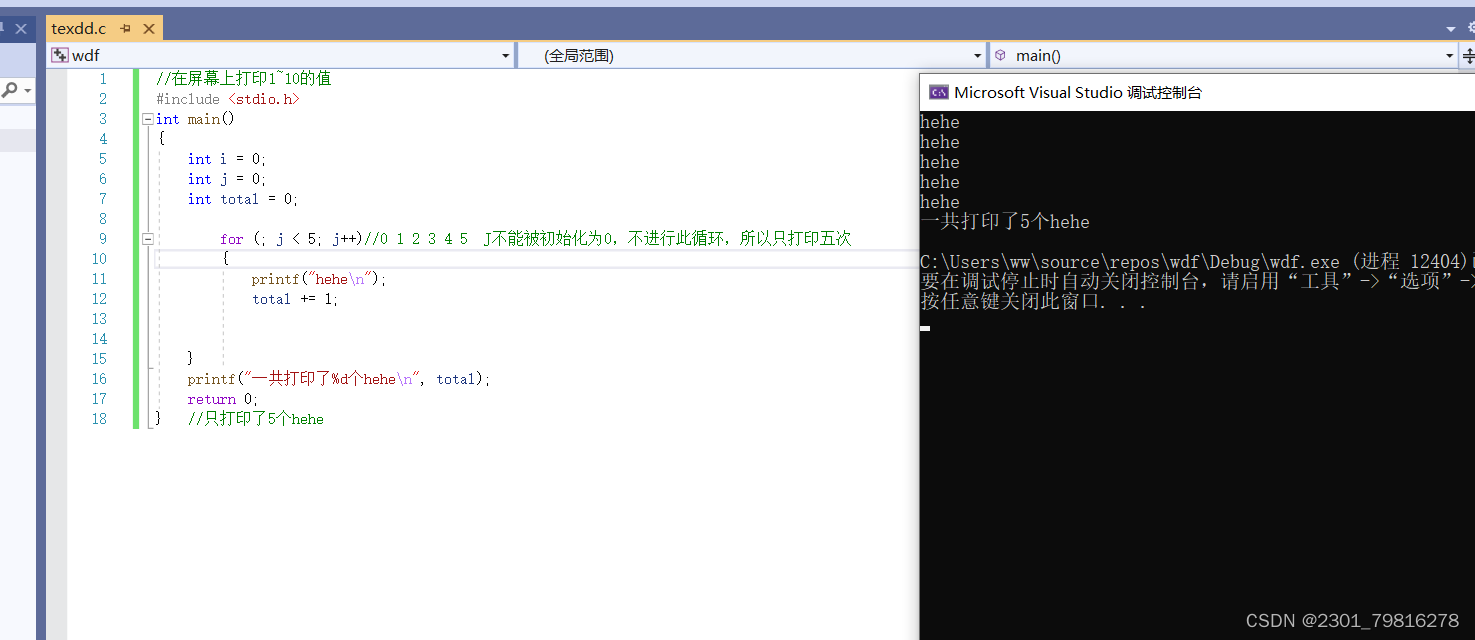Collapse the for loop code region
The image size is (1475, 640).
pos(147,238)
